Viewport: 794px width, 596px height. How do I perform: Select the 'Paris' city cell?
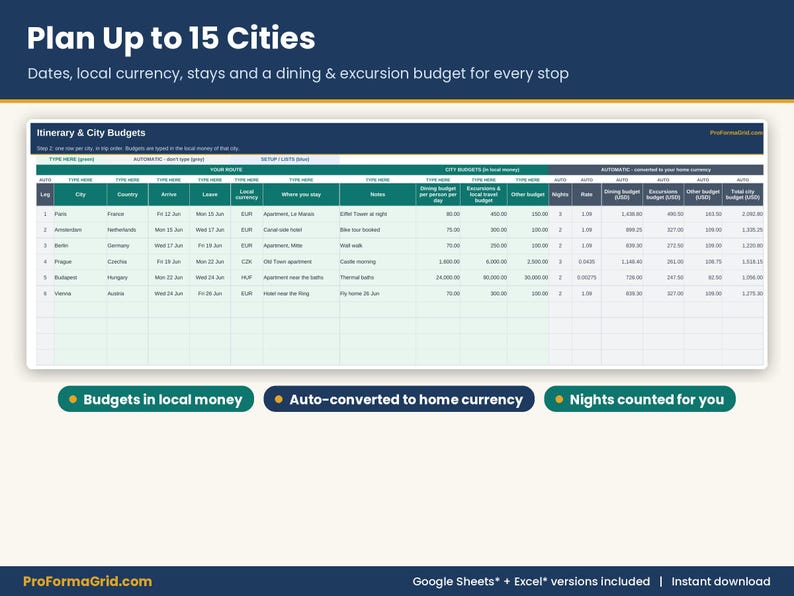[80, 214]
